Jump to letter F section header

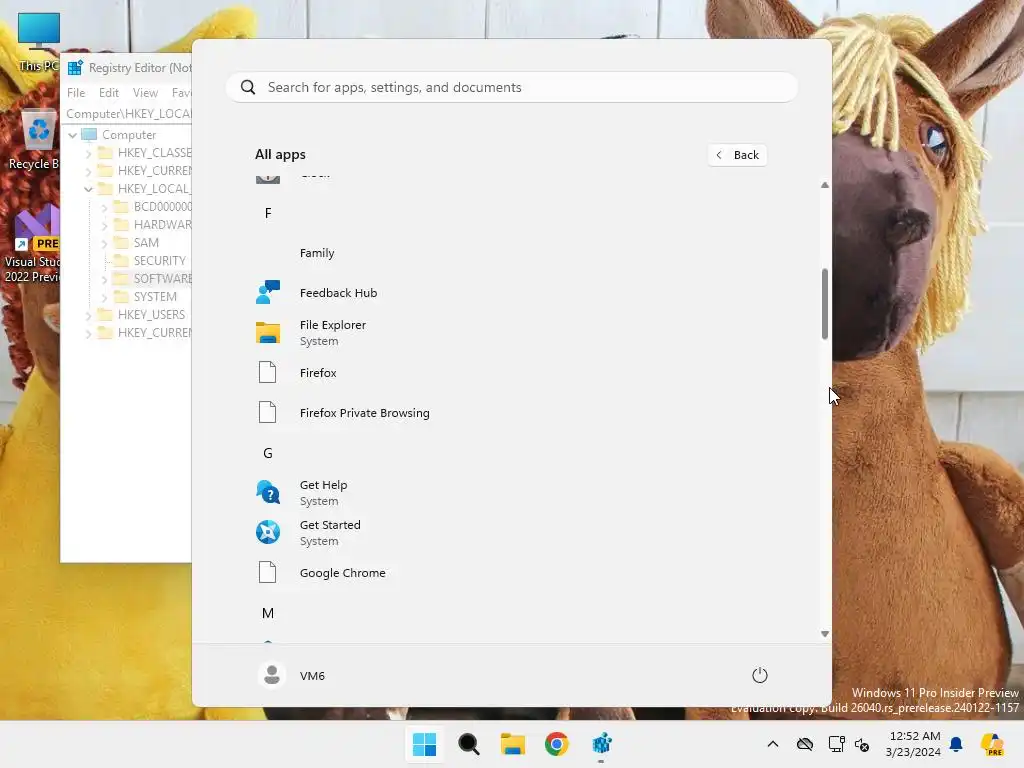point(268,213)
